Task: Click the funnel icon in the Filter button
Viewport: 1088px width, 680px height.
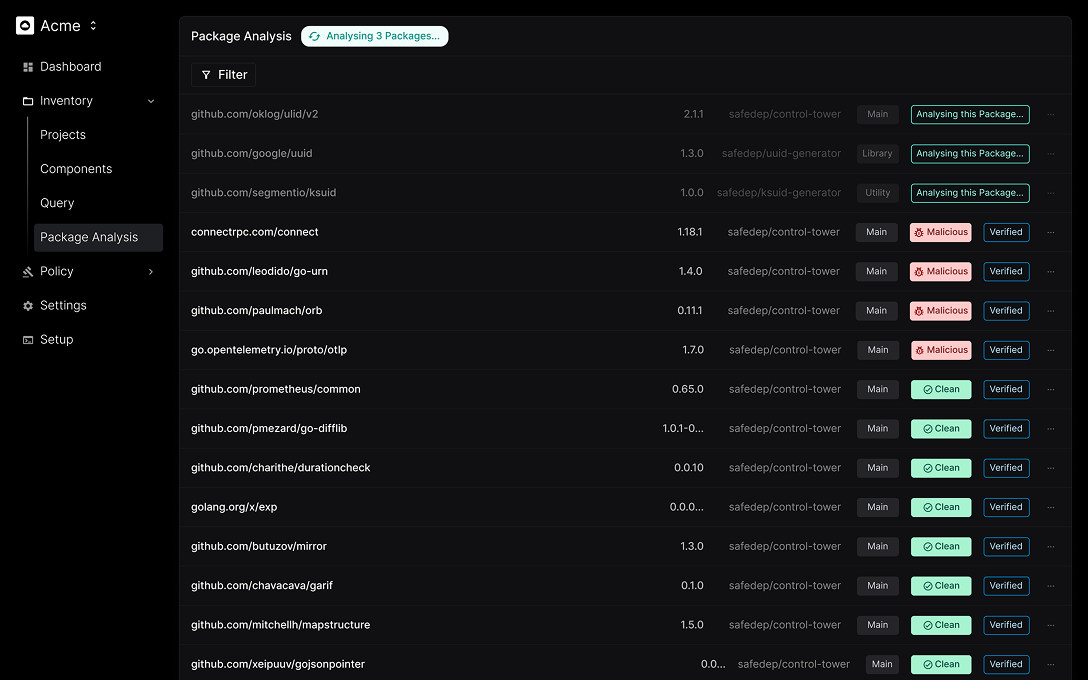Action: [x=207, y=74]
